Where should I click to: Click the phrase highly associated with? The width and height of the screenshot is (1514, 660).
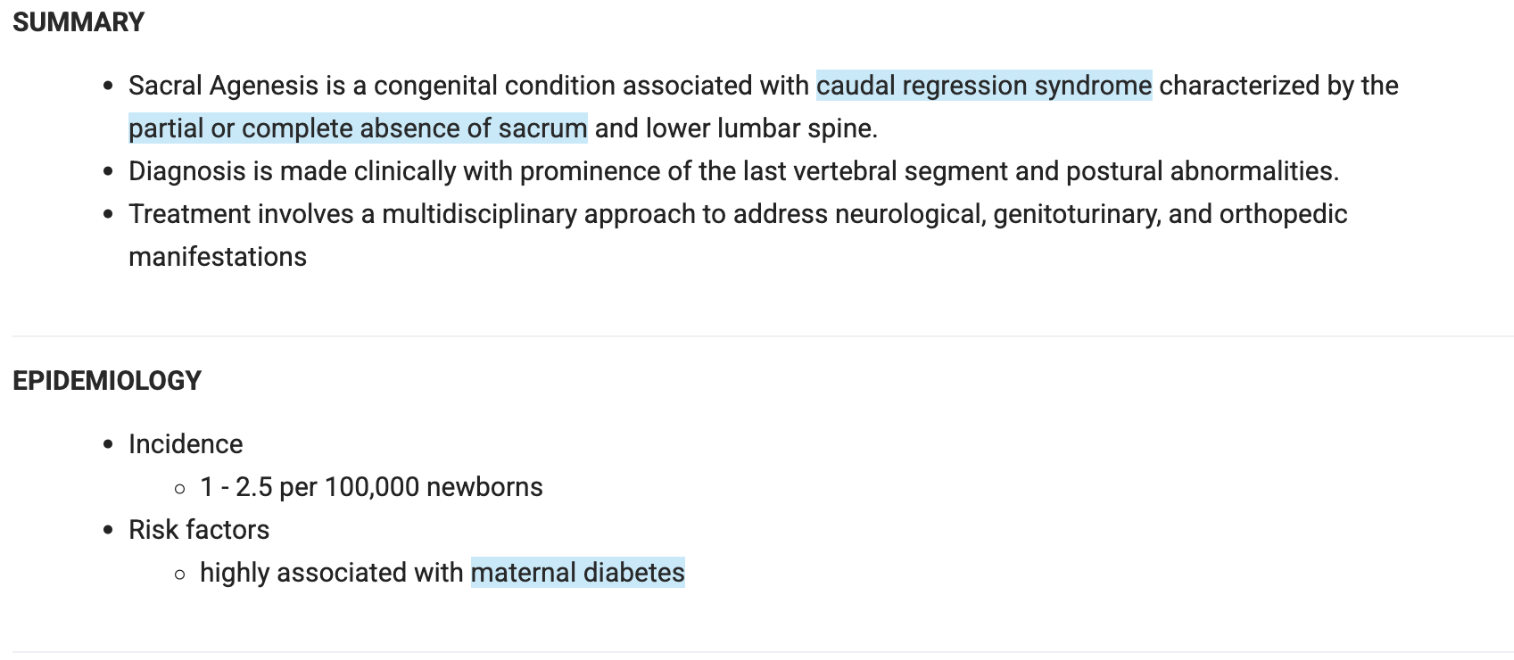pyautogui.click(x=331, y=573)
